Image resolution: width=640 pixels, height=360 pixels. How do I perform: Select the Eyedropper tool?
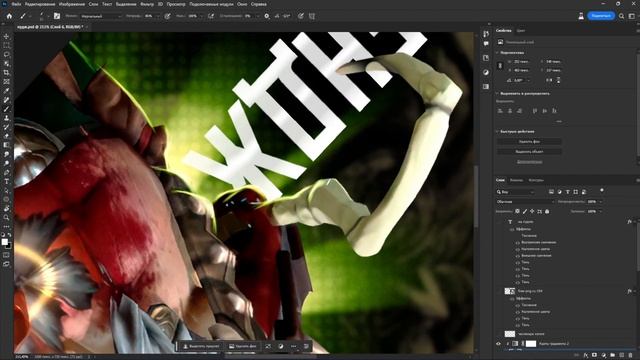[x=6, y=91]
